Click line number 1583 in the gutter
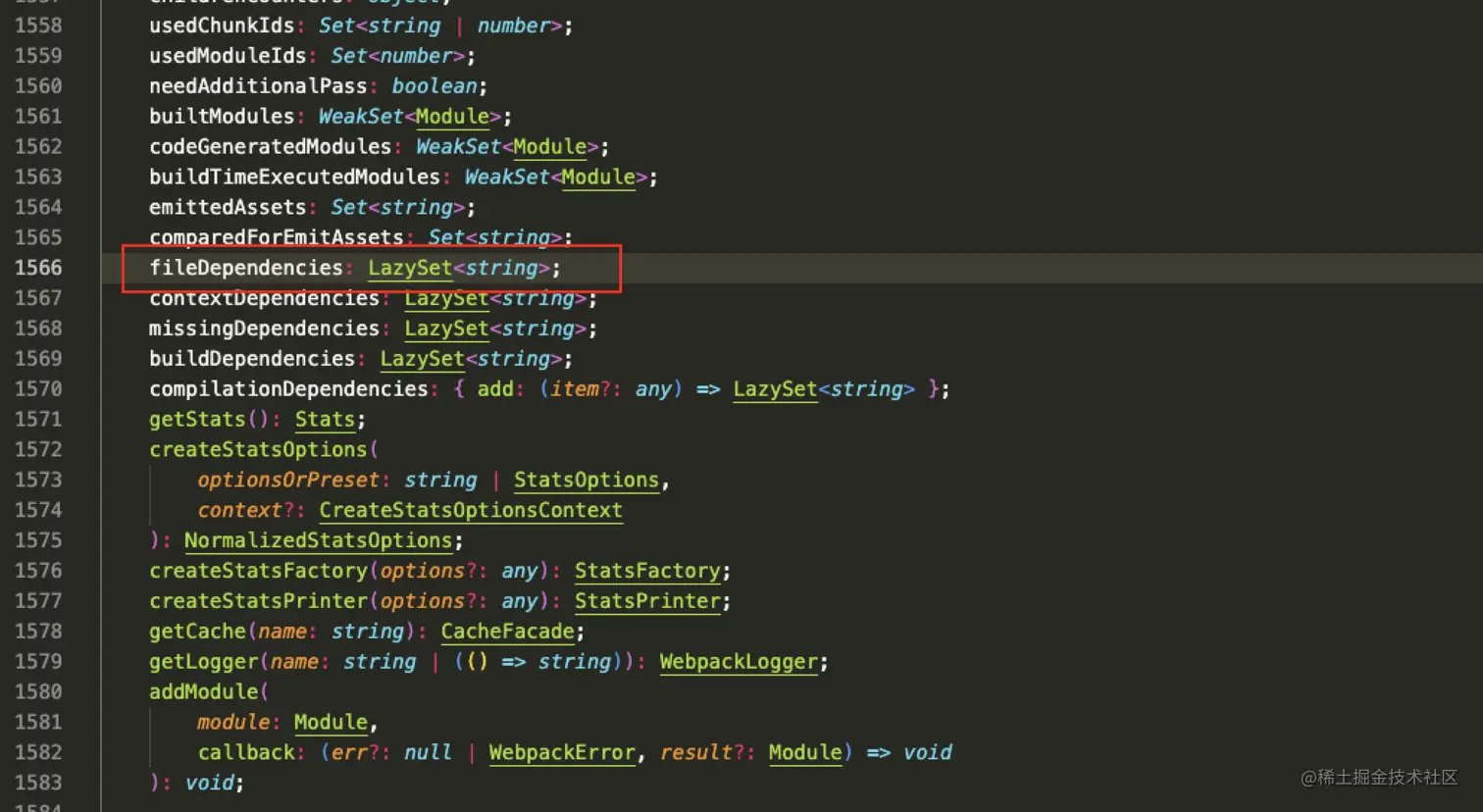This screenshot has width=1483, height=812. point(38,783)
